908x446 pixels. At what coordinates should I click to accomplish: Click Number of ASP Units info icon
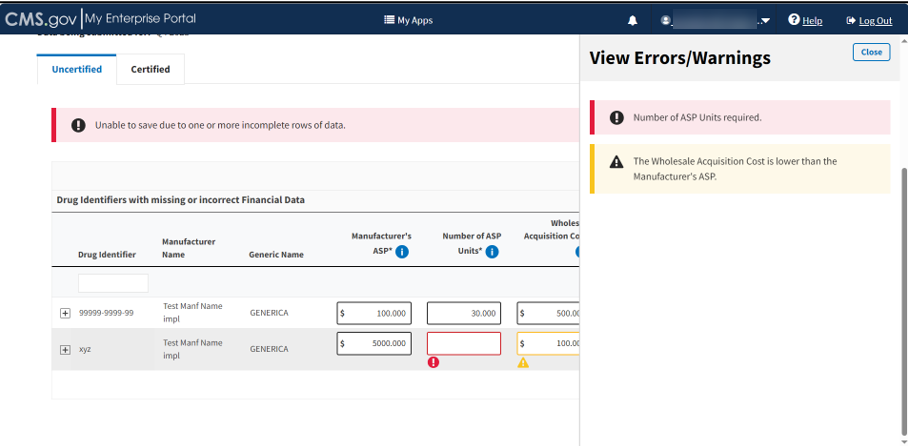[x=492, y=251]
